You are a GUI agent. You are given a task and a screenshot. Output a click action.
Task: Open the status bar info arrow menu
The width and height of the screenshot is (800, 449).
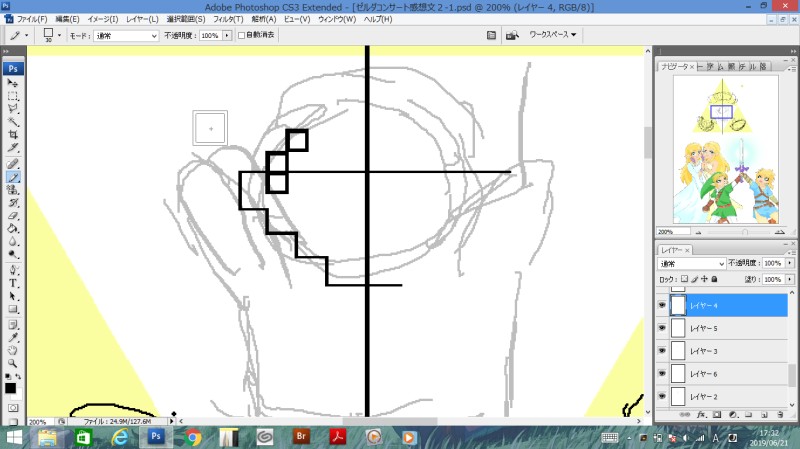pos(171,421)
